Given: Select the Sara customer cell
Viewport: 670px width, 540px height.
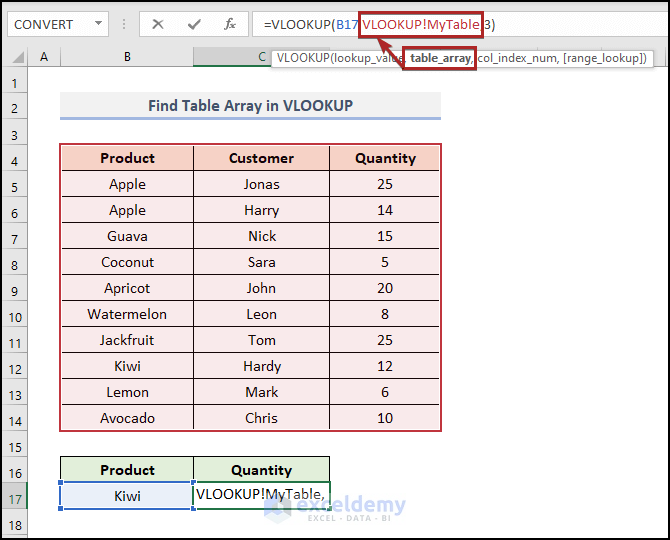Looking at the screenshot, I should pyautogui.click(x=262, y=262).
